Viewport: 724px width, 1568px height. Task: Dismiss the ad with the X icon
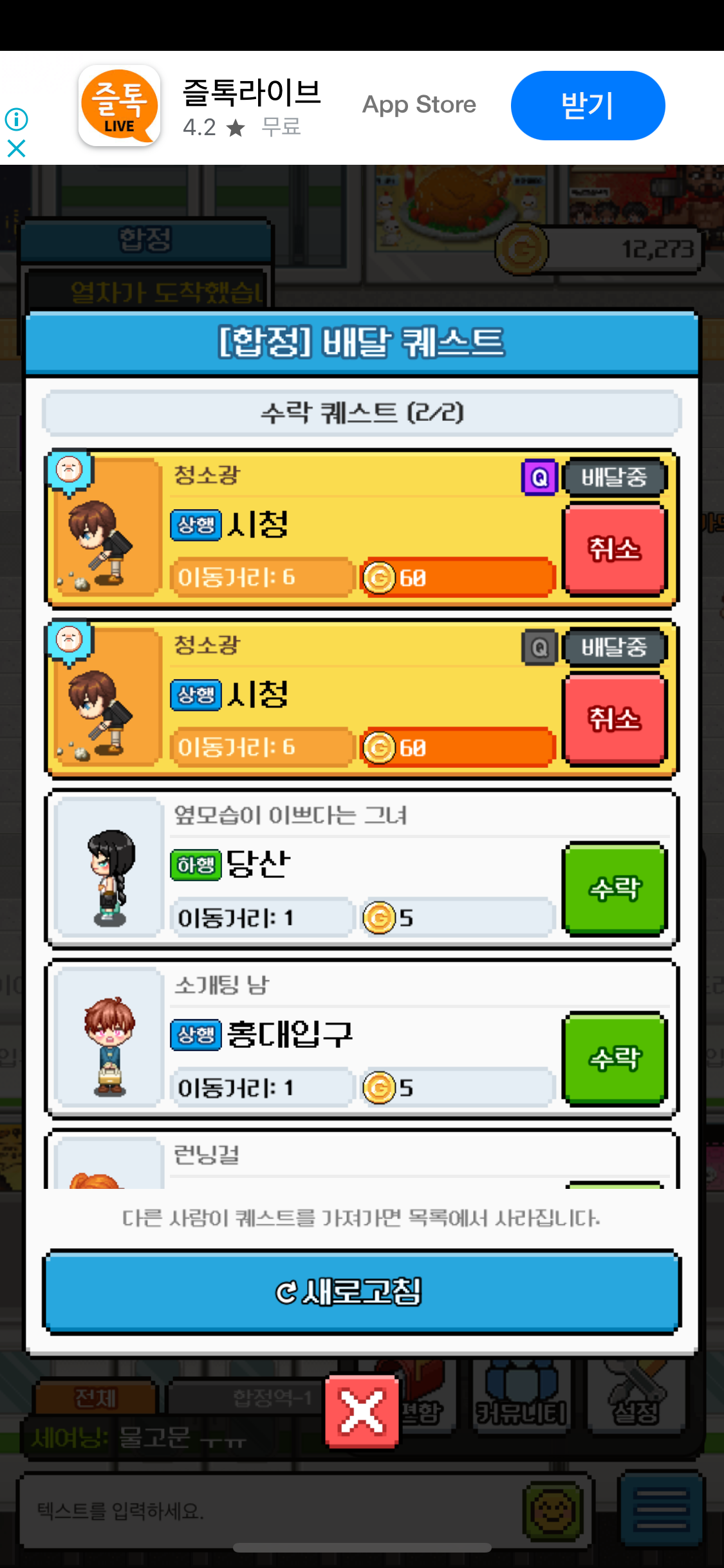click(x=16, y=149)
